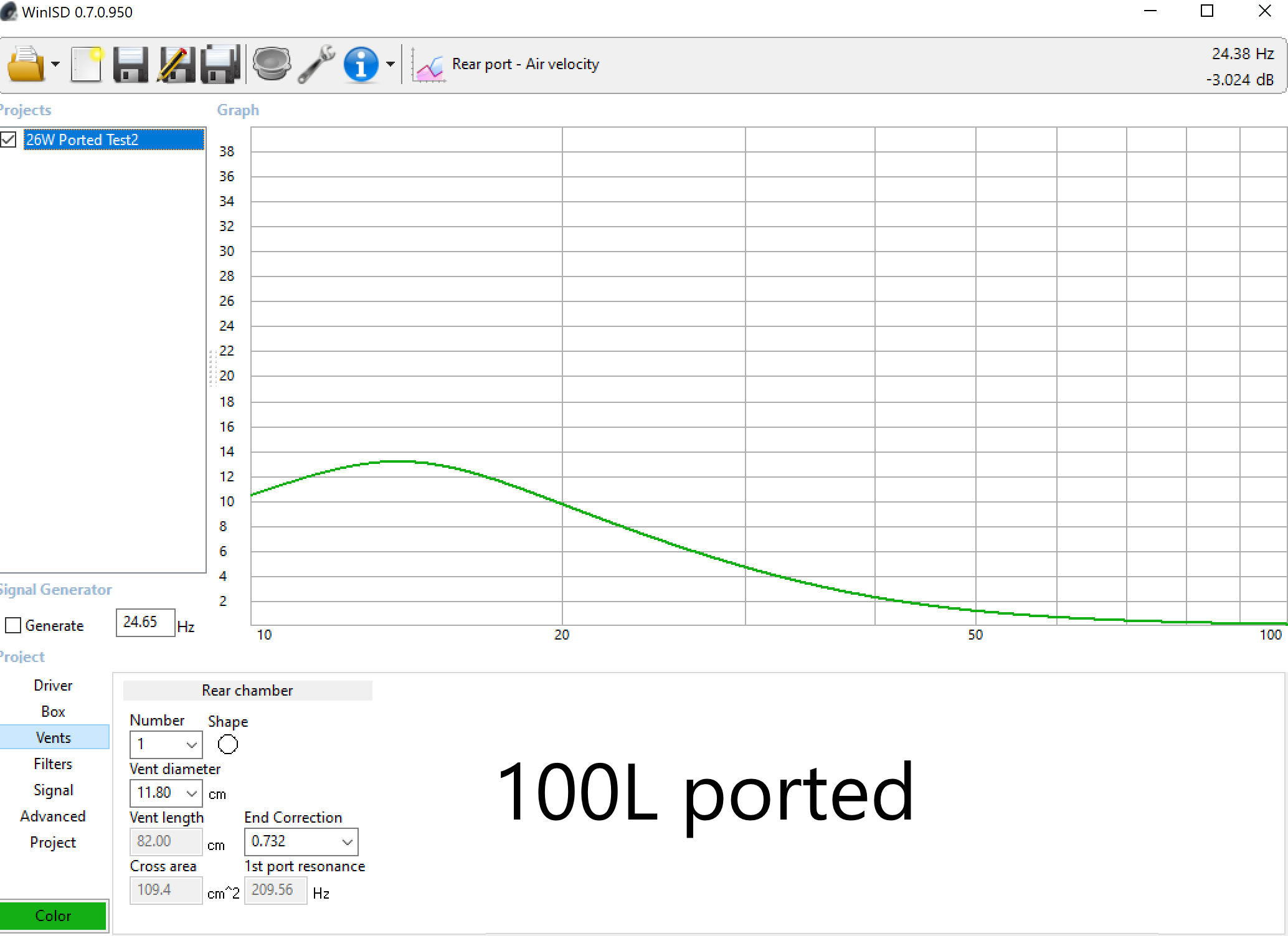Save project with the floppy disk icon
1288x936 pixels.
[x=130, y=64]
